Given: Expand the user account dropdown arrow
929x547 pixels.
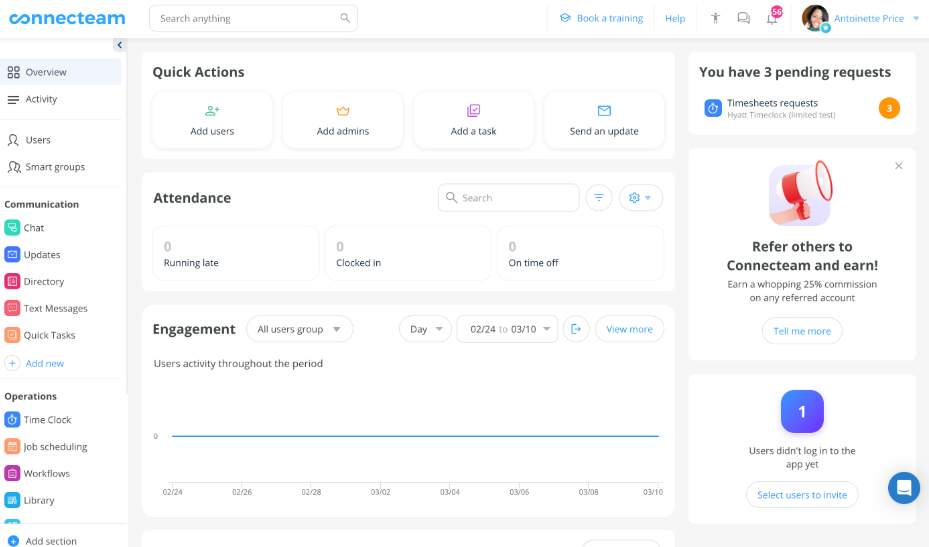Looking at the screenshot, I should pos(916,18).
